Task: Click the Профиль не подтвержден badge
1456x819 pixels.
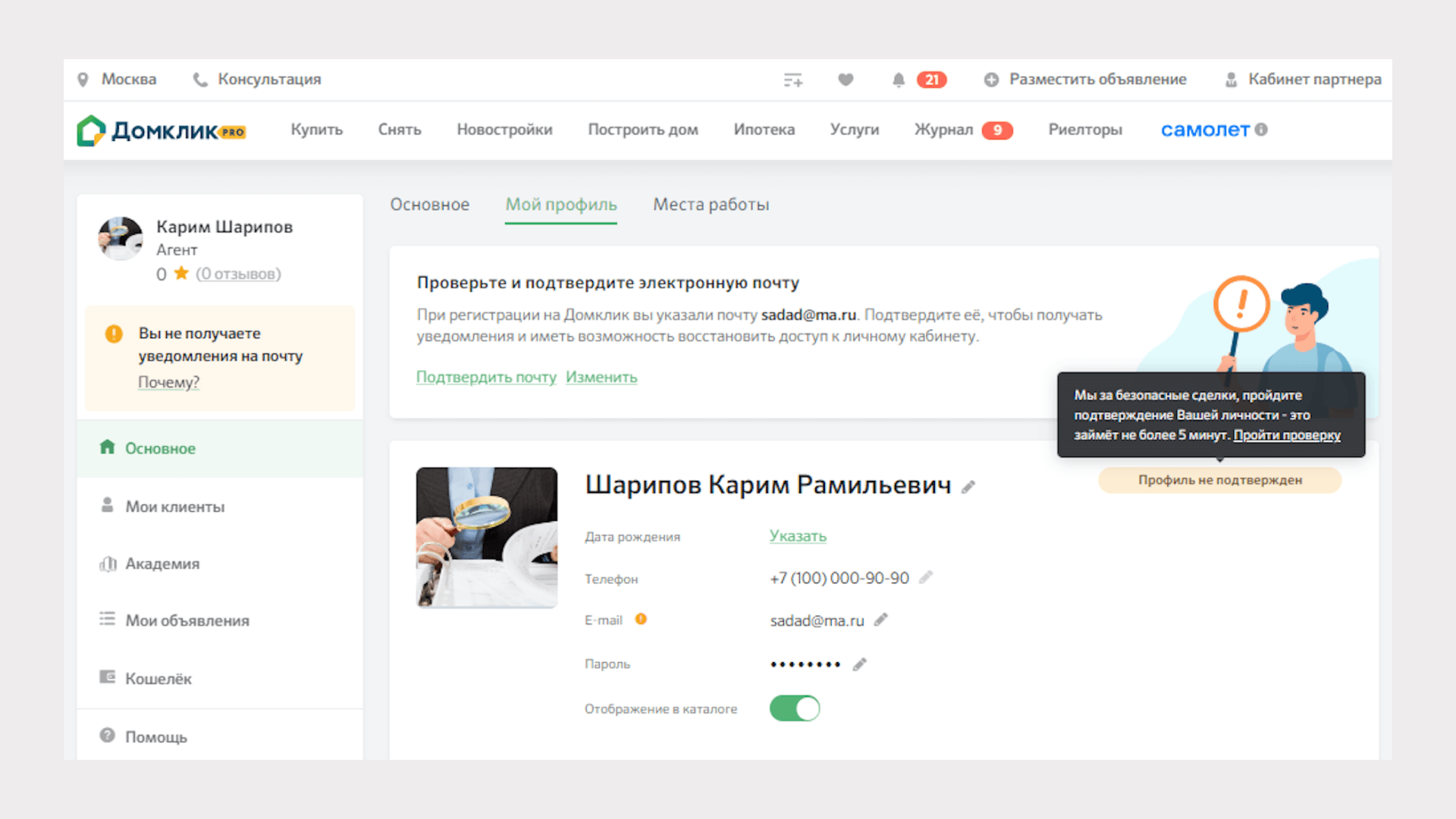Action: 1220,480
